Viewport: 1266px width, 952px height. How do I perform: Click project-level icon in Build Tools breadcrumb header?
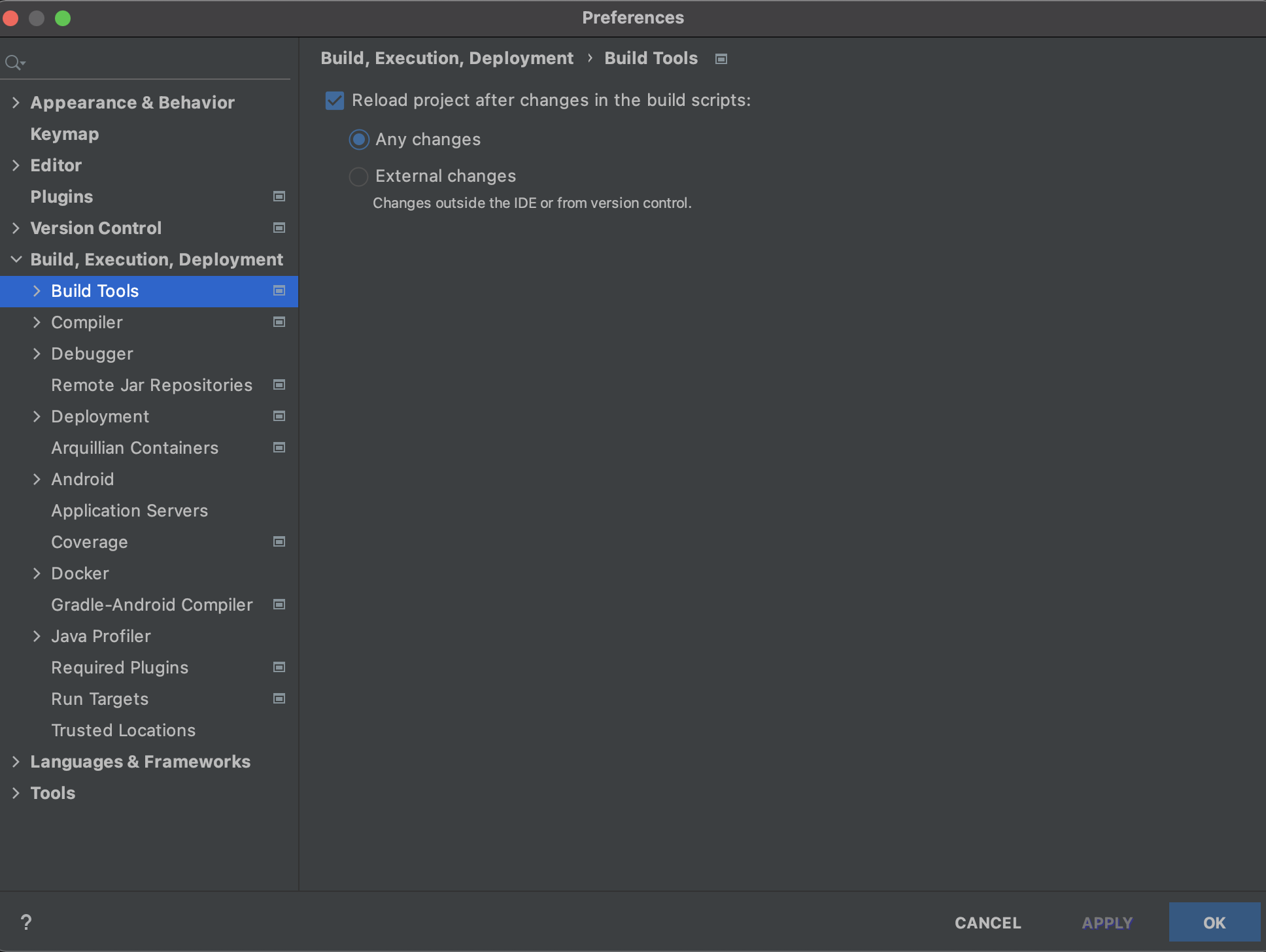[721, 59]
